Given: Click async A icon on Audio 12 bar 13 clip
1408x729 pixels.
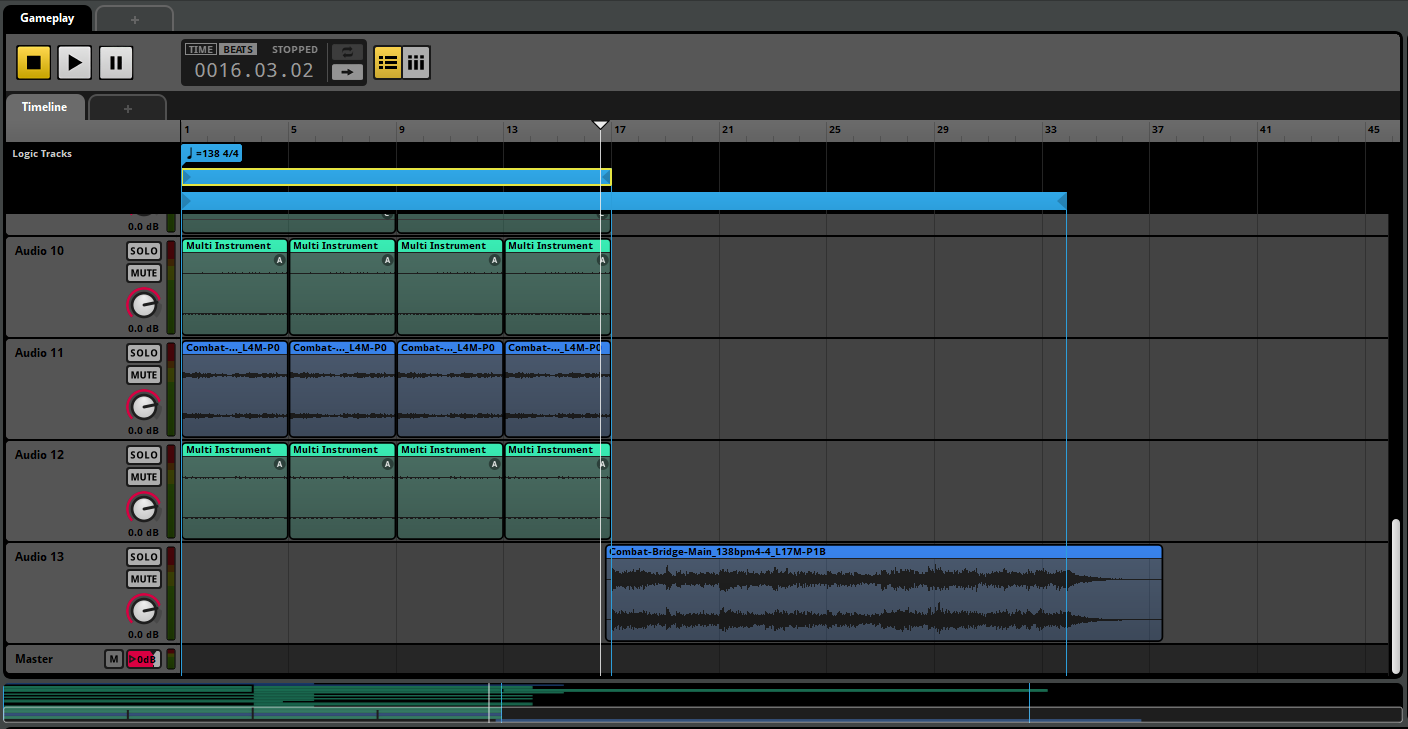Looking at the screenshot, I should click(x=602, y=464).
